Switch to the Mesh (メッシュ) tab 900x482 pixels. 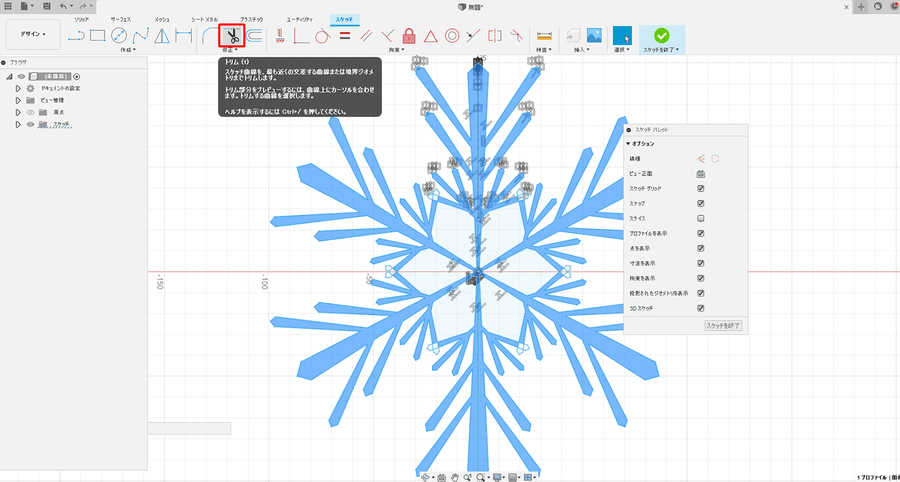coord(162,19)
